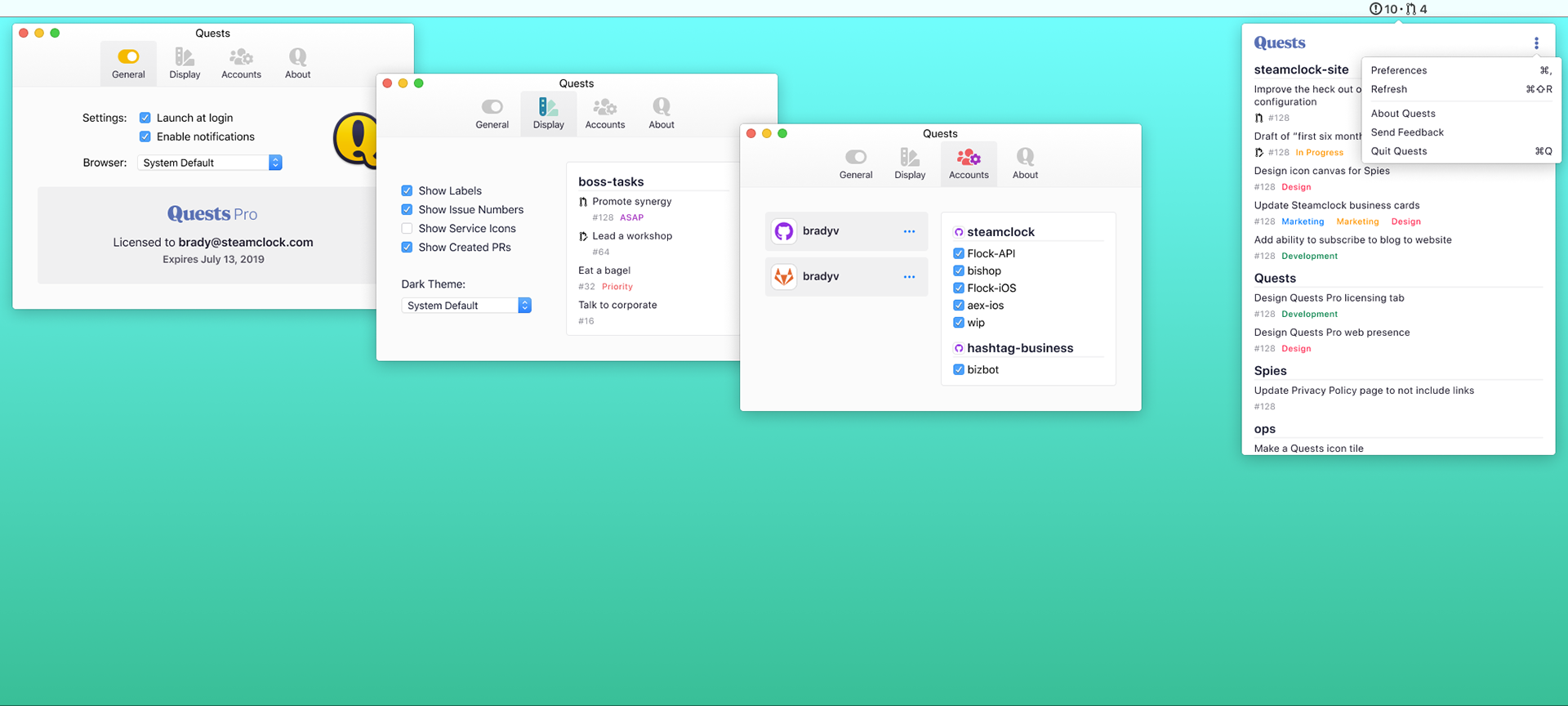Viewport: 1568px width, 706px height.
Task: Select General icon in the Accounts window
Action: pyautogui.click(x=856, y=156)
